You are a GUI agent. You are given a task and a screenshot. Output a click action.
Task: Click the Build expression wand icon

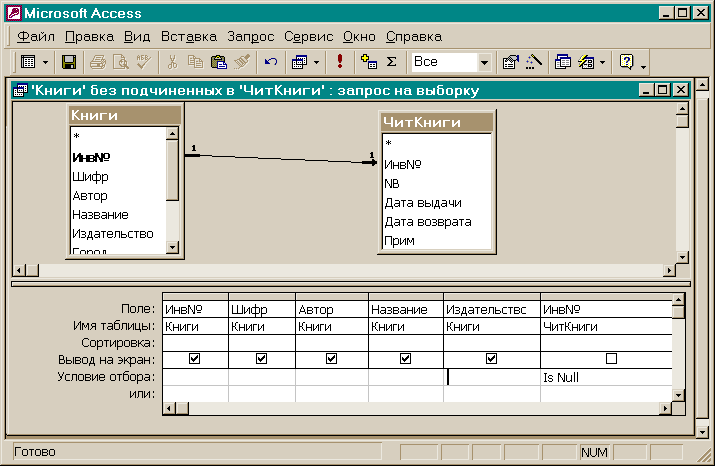click(x=534, y=62)
